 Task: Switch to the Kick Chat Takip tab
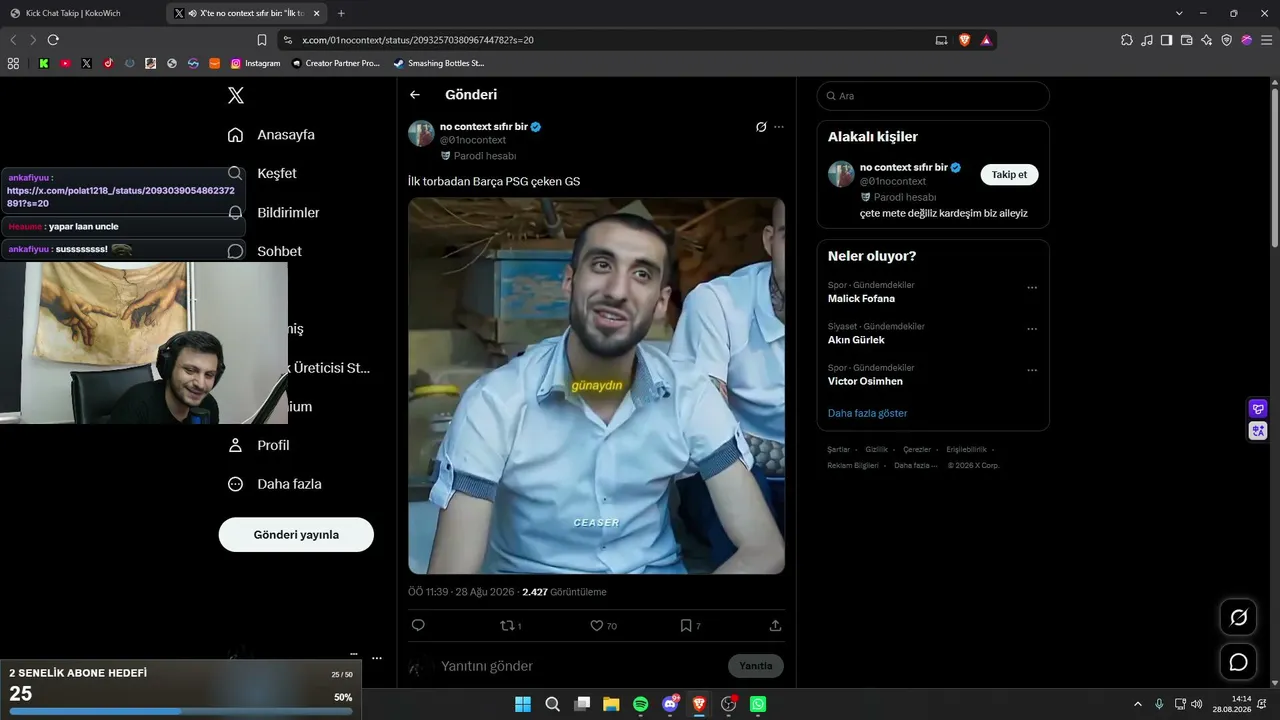(82, 13)
